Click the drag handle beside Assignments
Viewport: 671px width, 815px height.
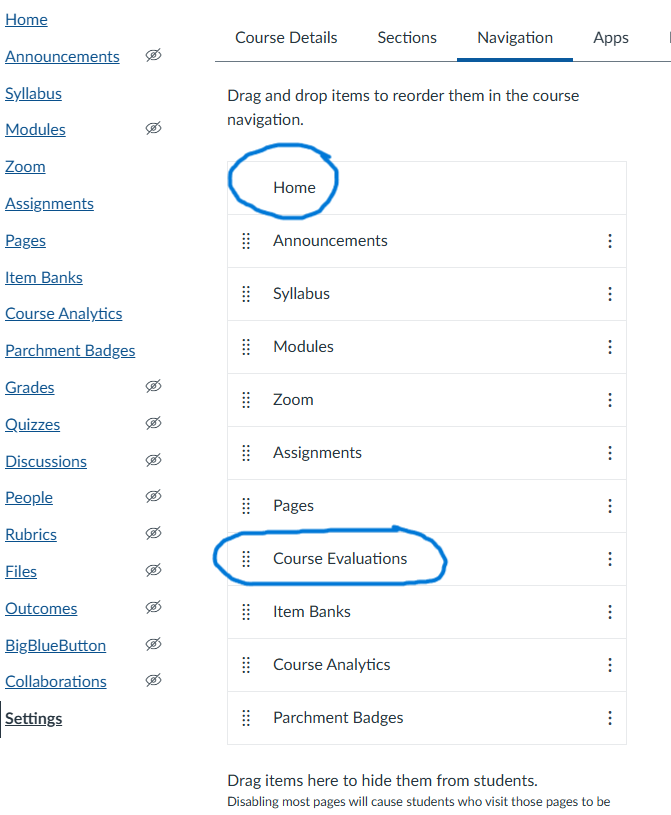point(246,453)
